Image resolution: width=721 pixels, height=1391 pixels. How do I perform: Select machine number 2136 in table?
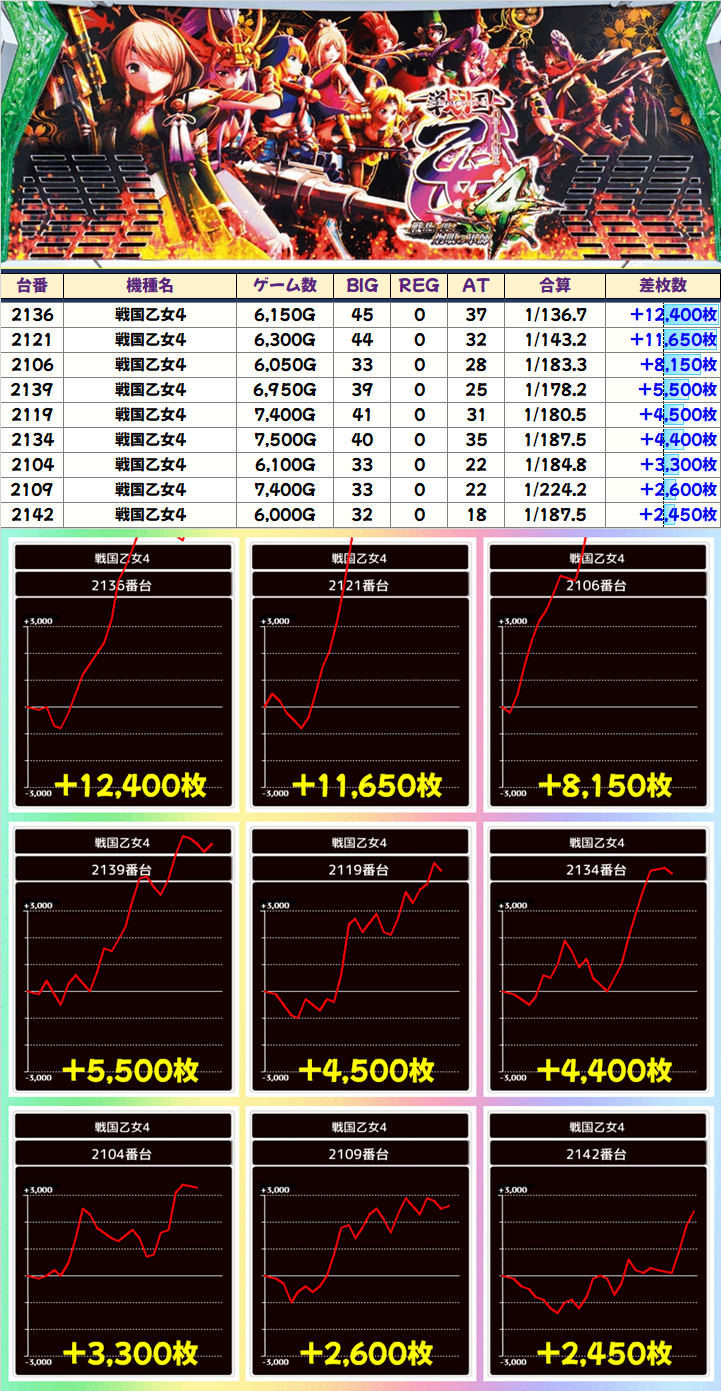(32, 315)
